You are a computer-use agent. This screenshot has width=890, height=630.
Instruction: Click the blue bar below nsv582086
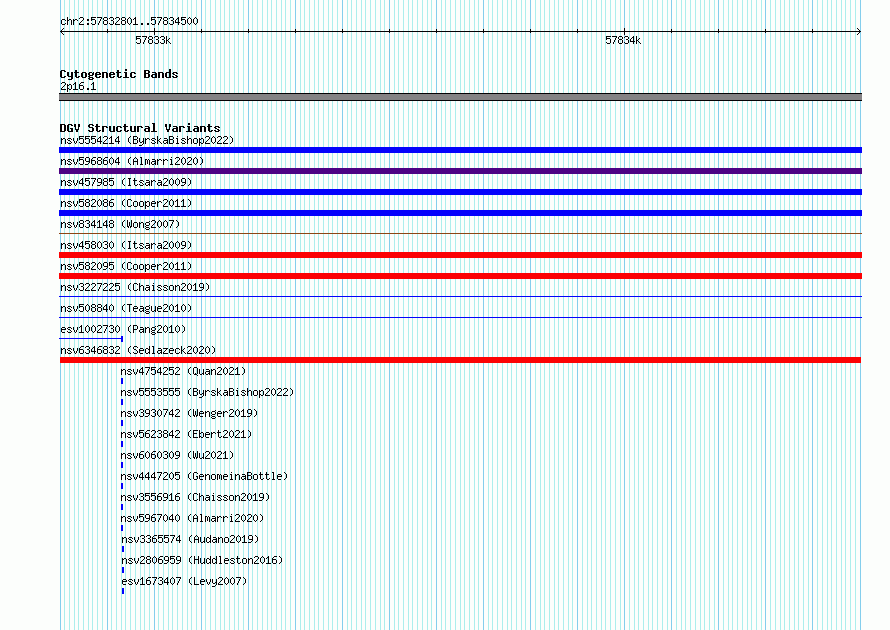460,213
